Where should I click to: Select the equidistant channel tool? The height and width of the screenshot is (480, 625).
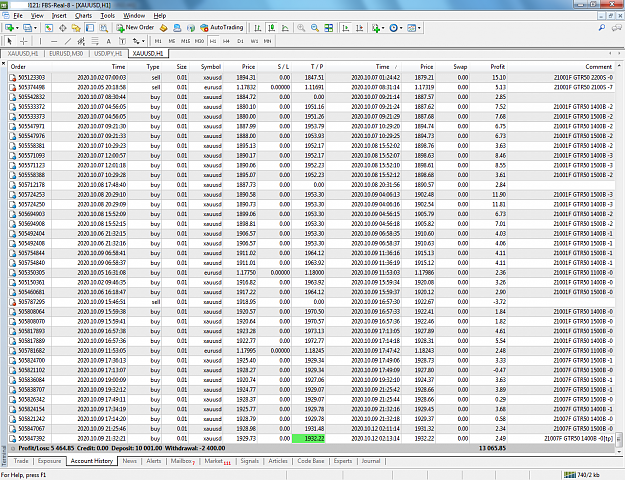coord(81,41)
